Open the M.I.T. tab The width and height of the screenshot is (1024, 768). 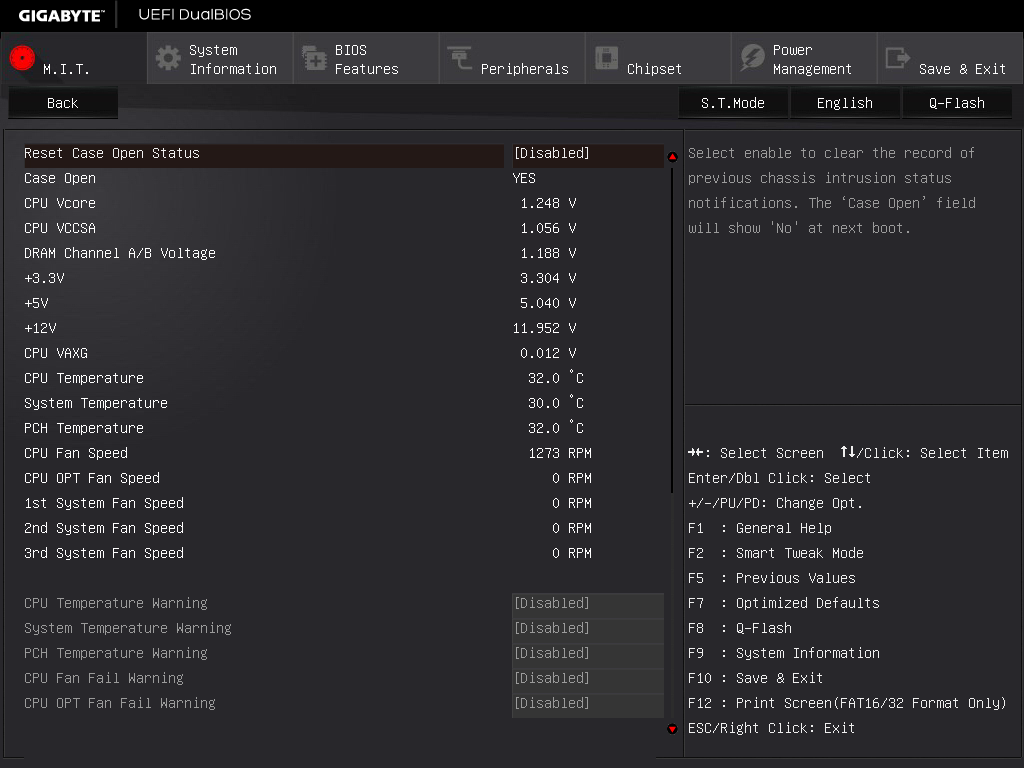pyautogui.click(x=74, y=59)
